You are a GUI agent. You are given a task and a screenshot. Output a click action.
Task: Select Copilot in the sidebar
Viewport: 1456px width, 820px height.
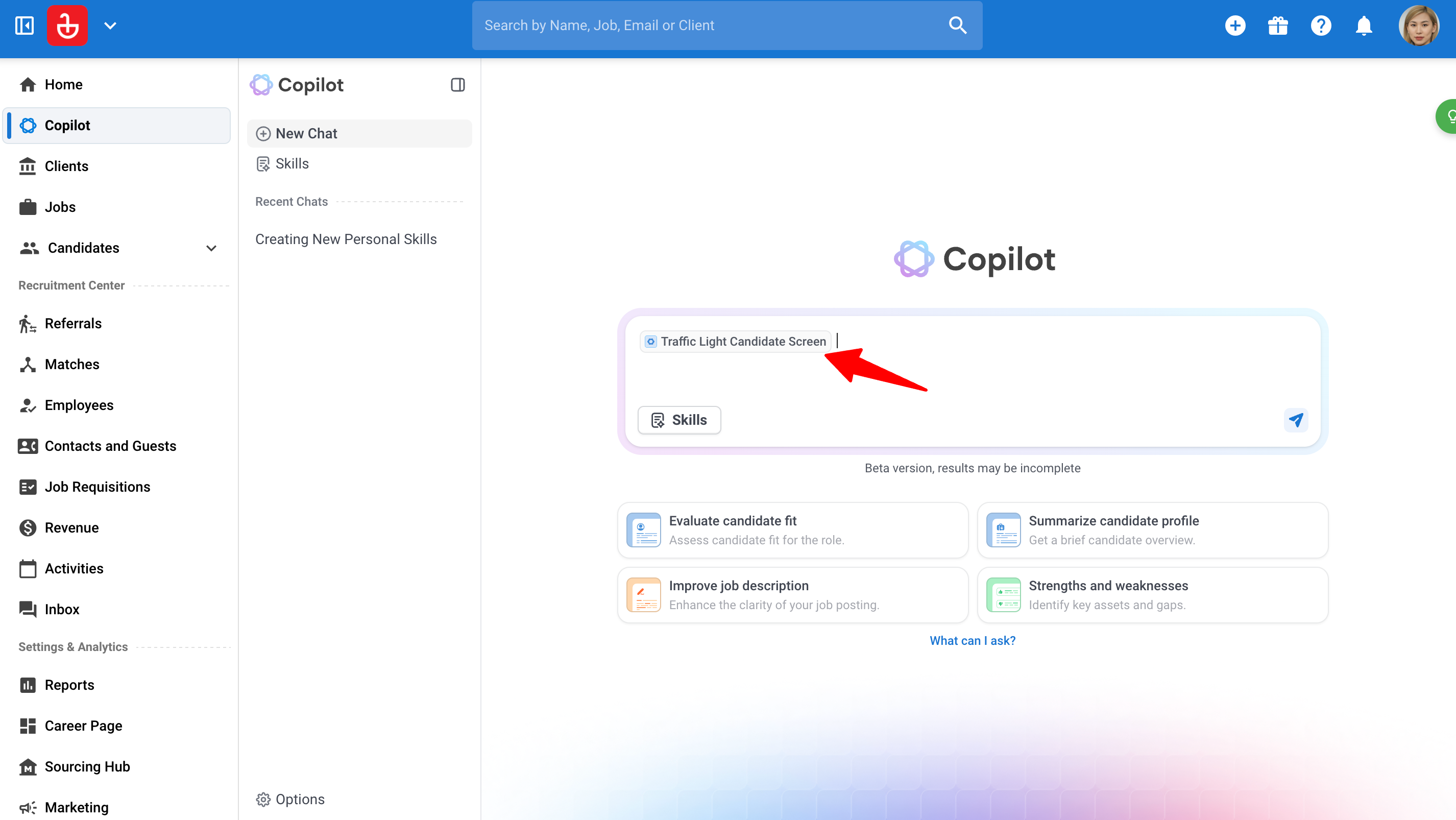116,125
